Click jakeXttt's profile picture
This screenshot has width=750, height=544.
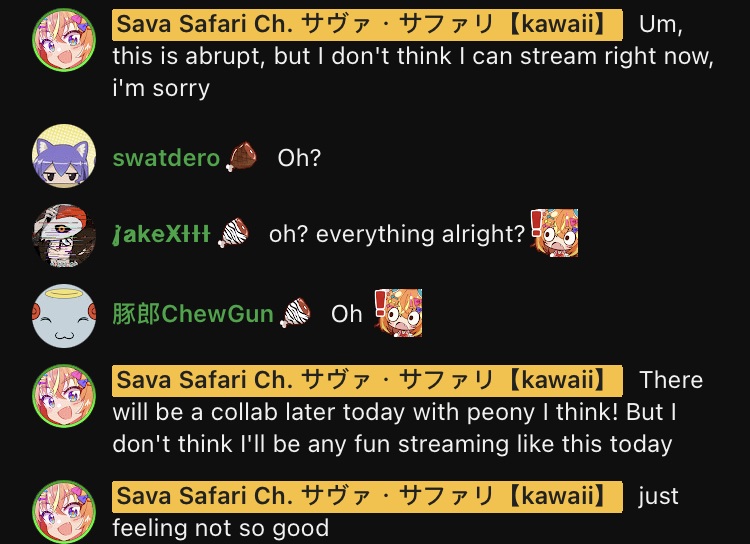[x=64, y=236]
